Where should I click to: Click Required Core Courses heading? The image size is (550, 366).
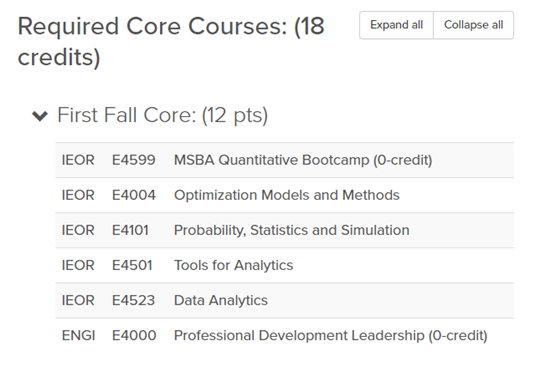coord(171,41)
